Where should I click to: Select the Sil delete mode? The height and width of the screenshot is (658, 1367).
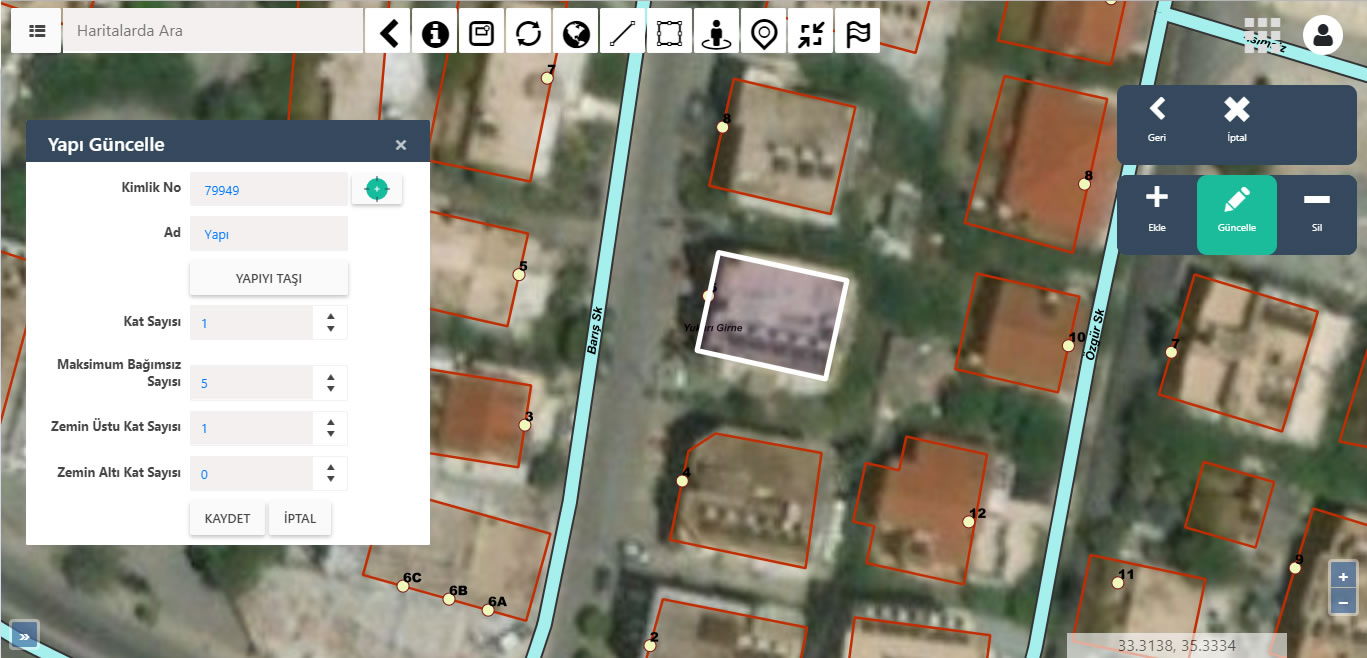(1316, 214)
